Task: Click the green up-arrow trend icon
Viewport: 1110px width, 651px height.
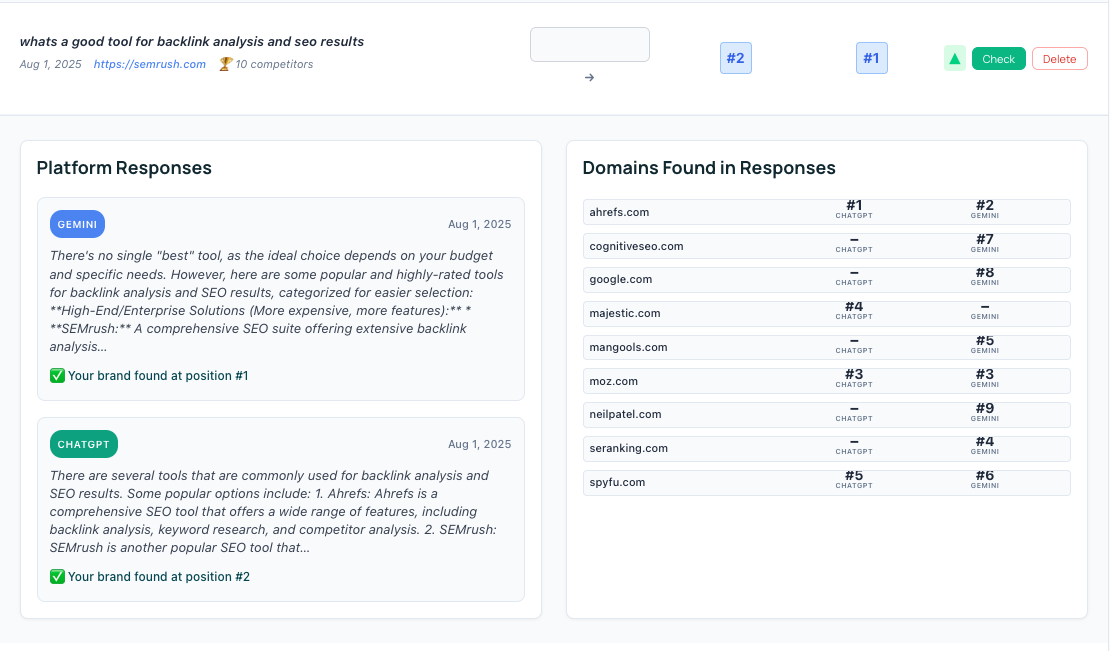Action: [954, 59]
